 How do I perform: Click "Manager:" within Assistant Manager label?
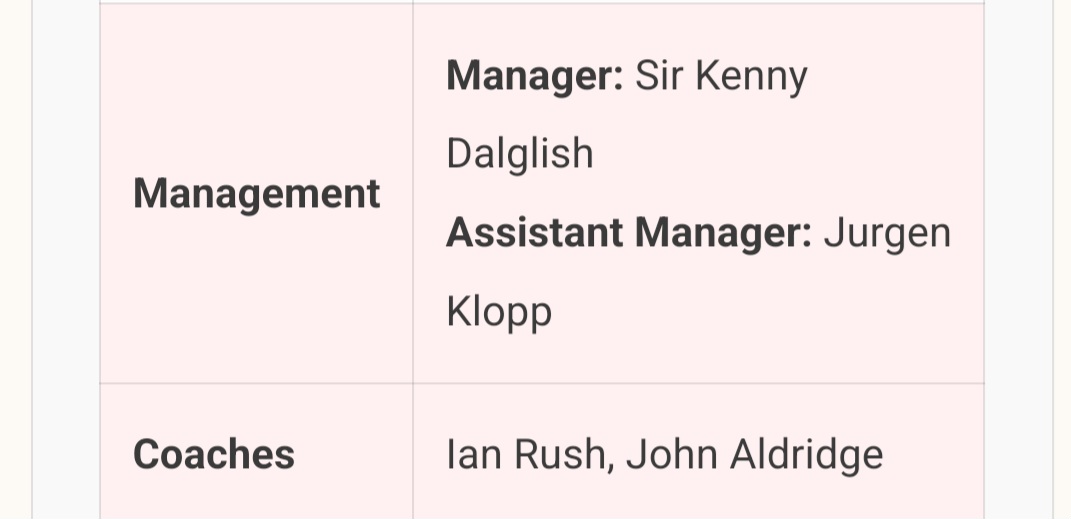(x=723, y=233)
